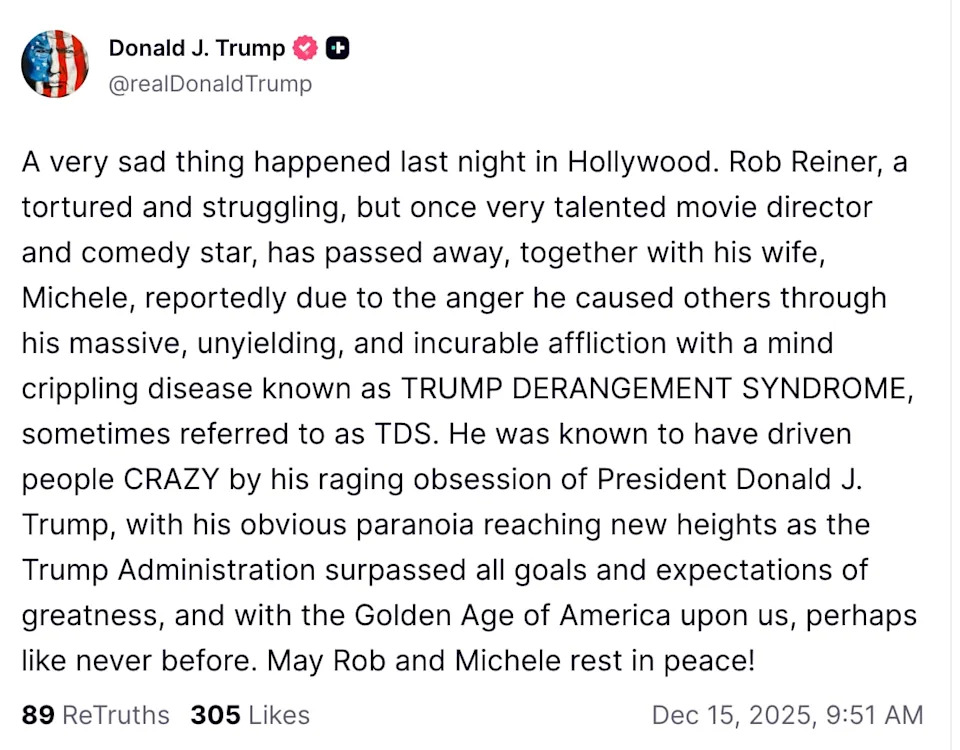Click Donald J. Trump's profile avatar
The width and height of the screenshot is (960, 750).
coord(55,63)
